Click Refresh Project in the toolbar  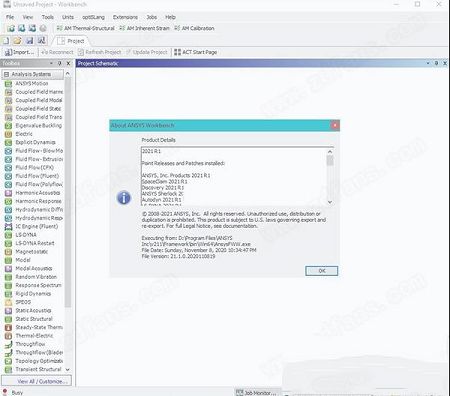[x=100, y=52]
